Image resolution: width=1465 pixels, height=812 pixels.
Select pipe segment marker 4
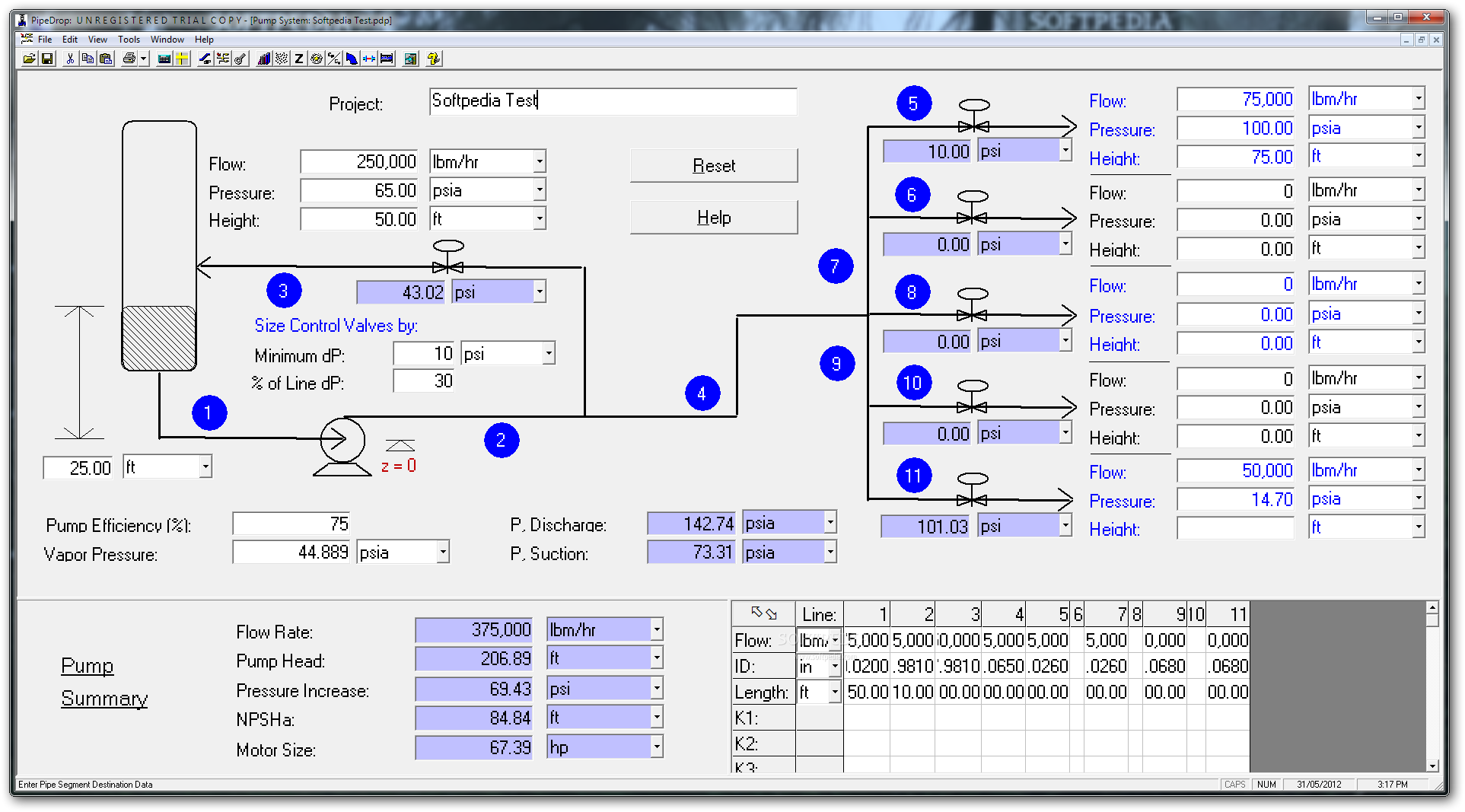pos(702,393)
